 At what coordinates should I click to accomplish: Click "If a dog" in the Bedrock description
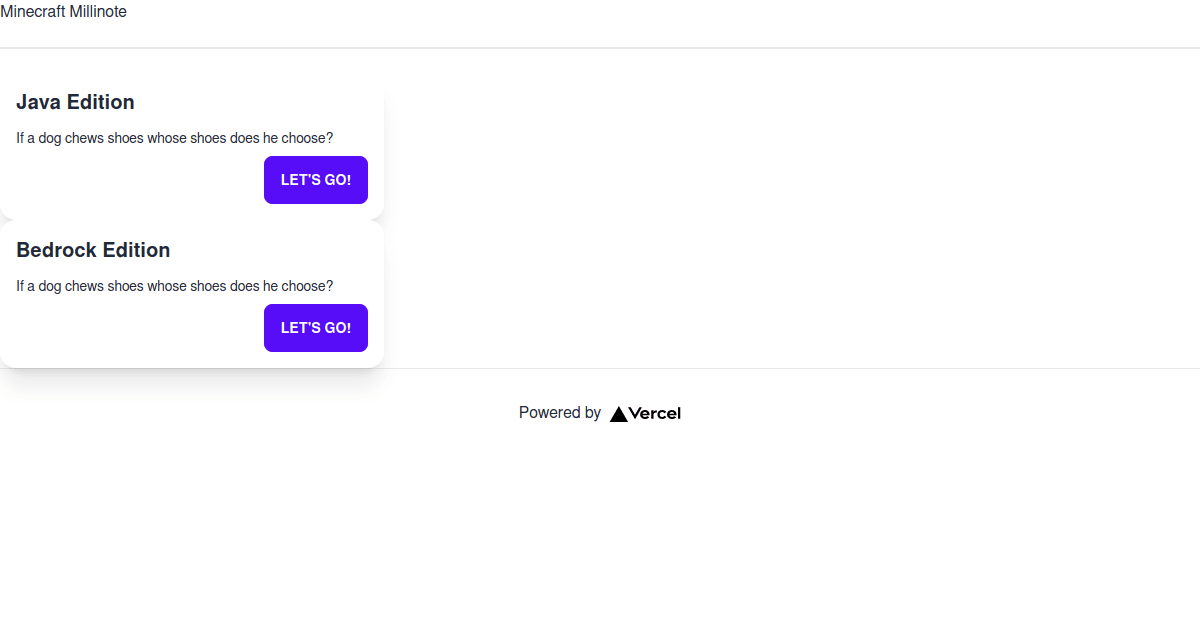(39, 286)
